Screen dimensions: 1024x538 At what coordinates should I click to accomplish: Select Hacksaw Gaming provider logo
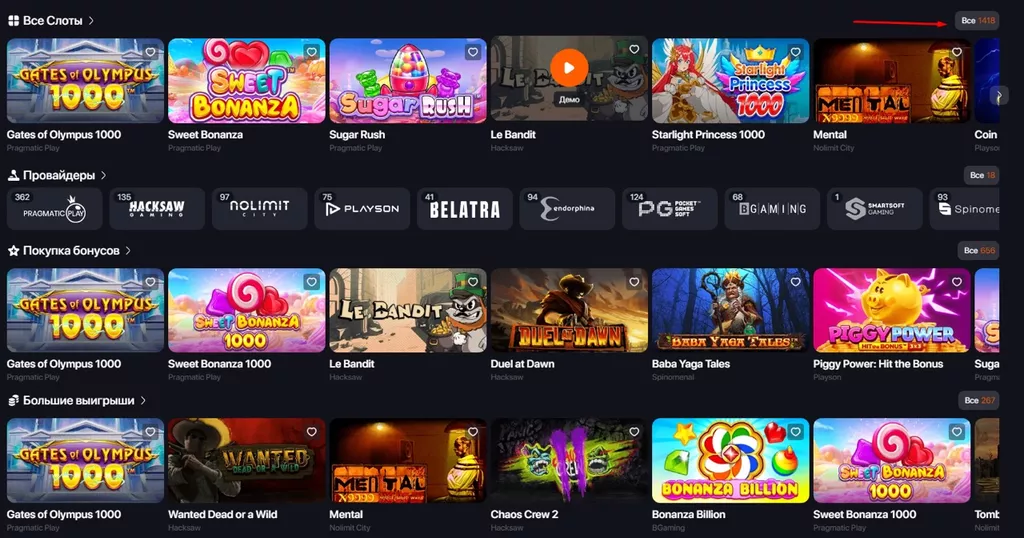(157, 209)
